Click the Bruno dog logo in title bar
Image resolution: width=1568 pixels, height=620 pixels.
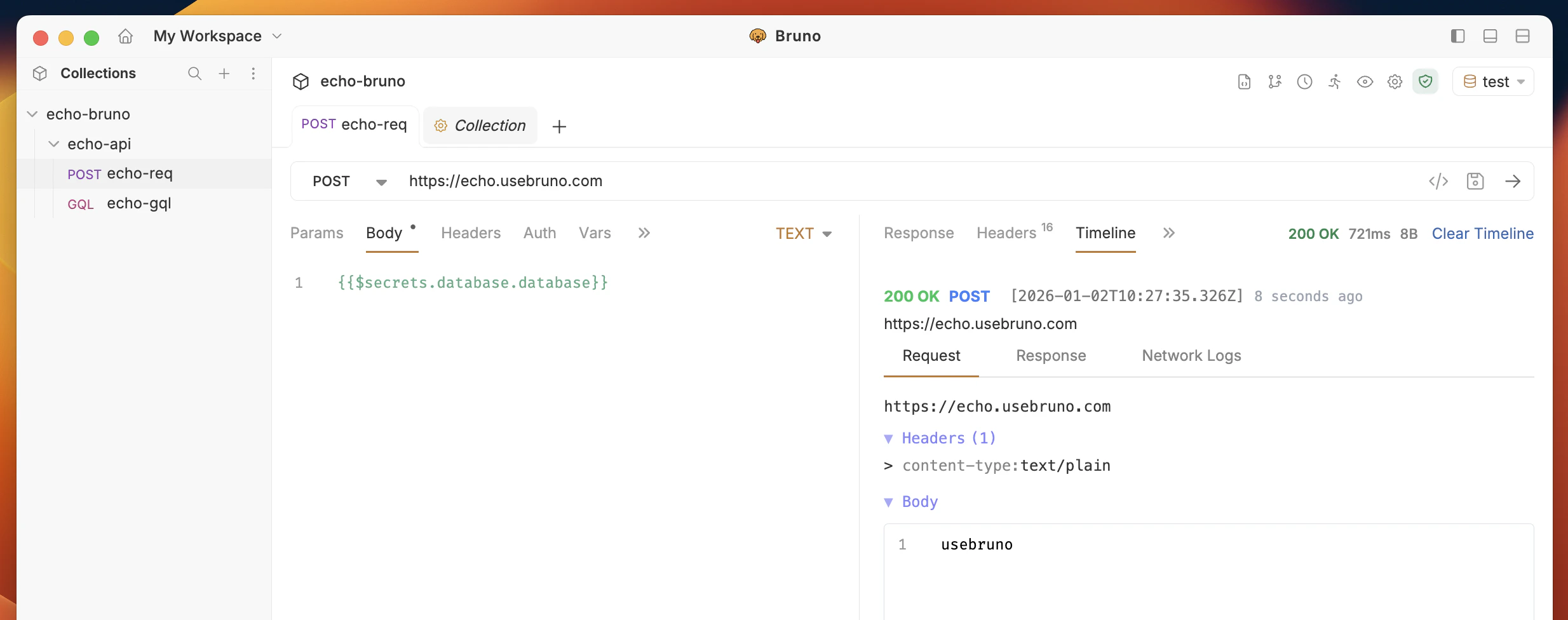pyautogui.click(x=757, y=36)
